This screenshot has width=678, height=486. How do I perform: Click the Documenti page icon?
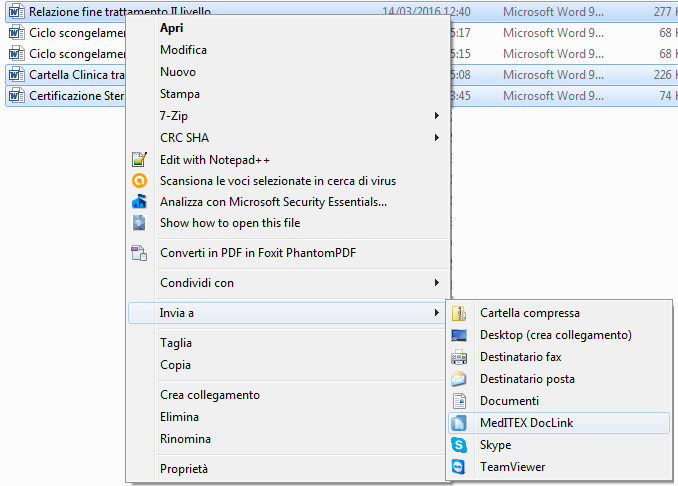coord(459,401)
